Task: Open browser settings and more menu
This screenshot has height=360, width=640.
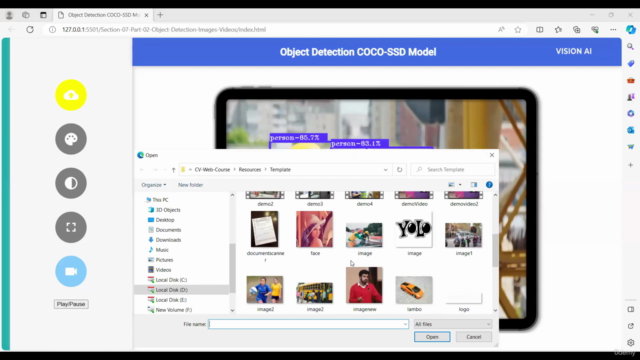Action: [x=613, y=29]
